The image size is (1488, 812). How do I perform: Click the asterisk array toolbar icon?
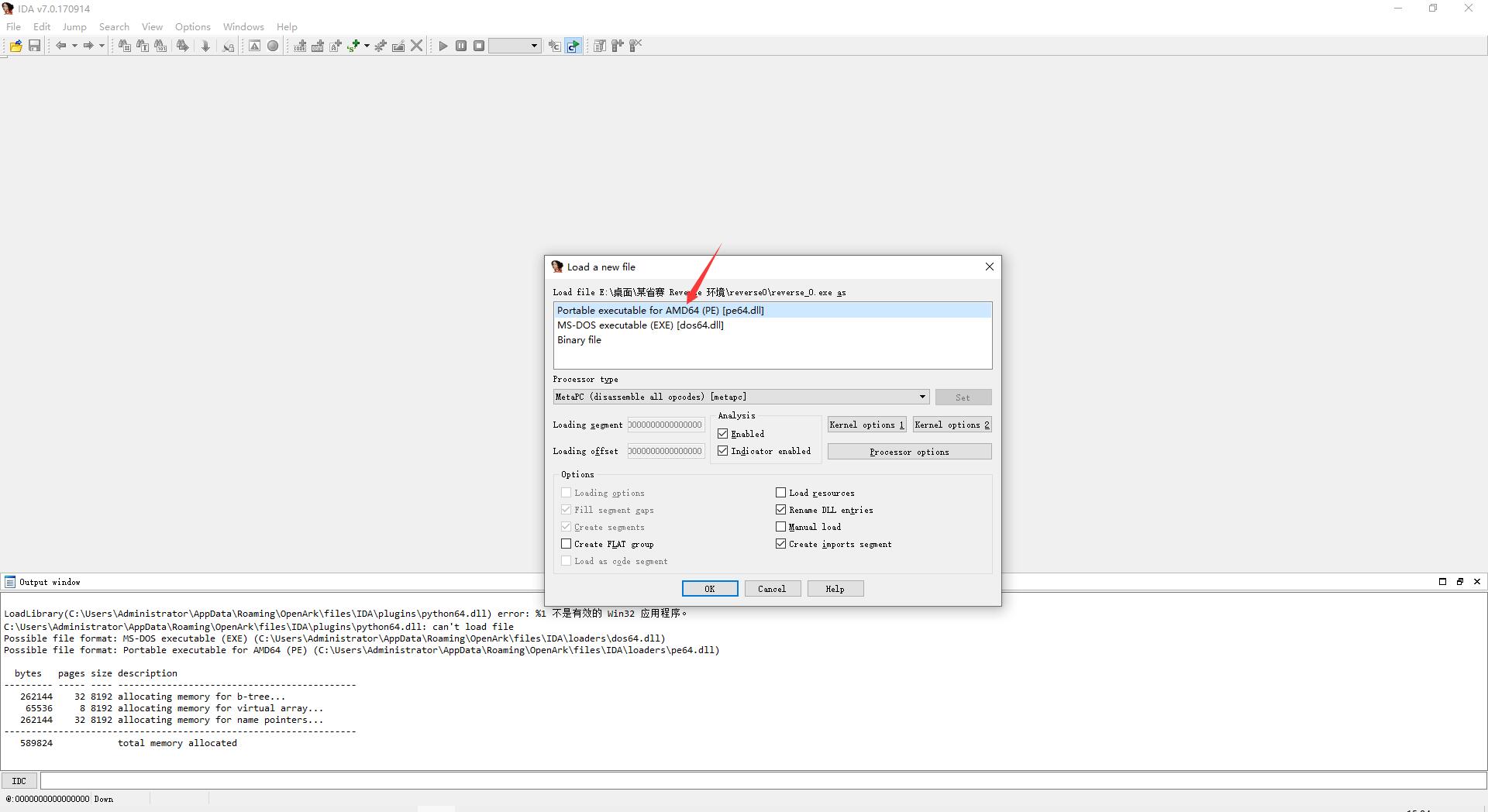(381, 46)
